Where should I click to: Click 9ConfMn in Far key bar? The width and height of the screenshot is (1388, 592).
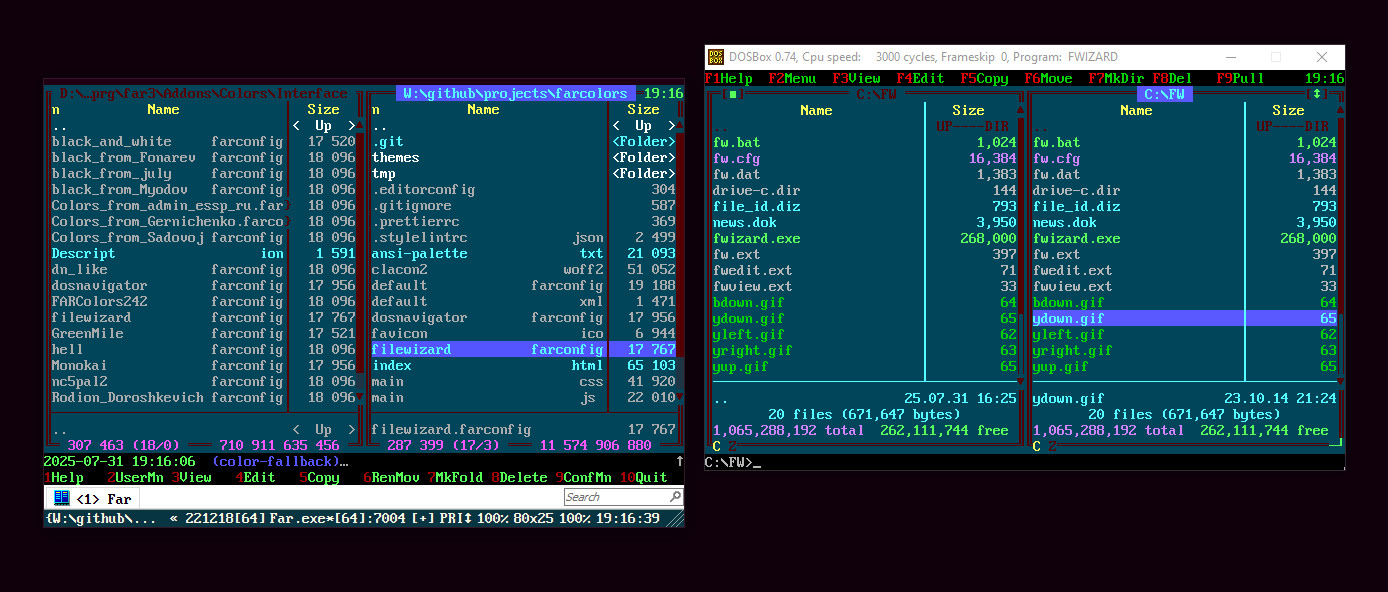point(584,477)
